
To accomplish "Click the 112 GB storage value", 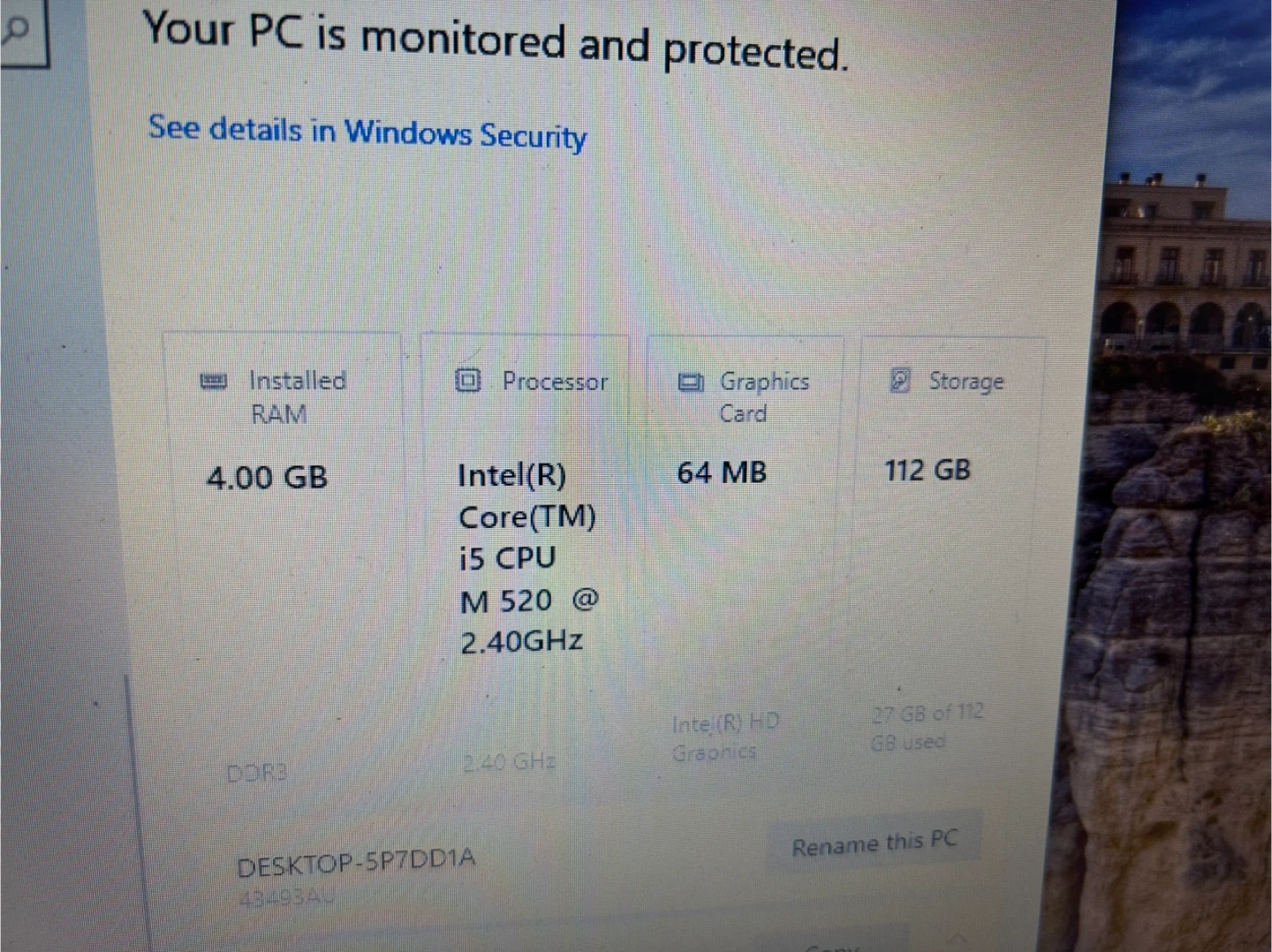I will pyautogui.click(x=927, y=470).
